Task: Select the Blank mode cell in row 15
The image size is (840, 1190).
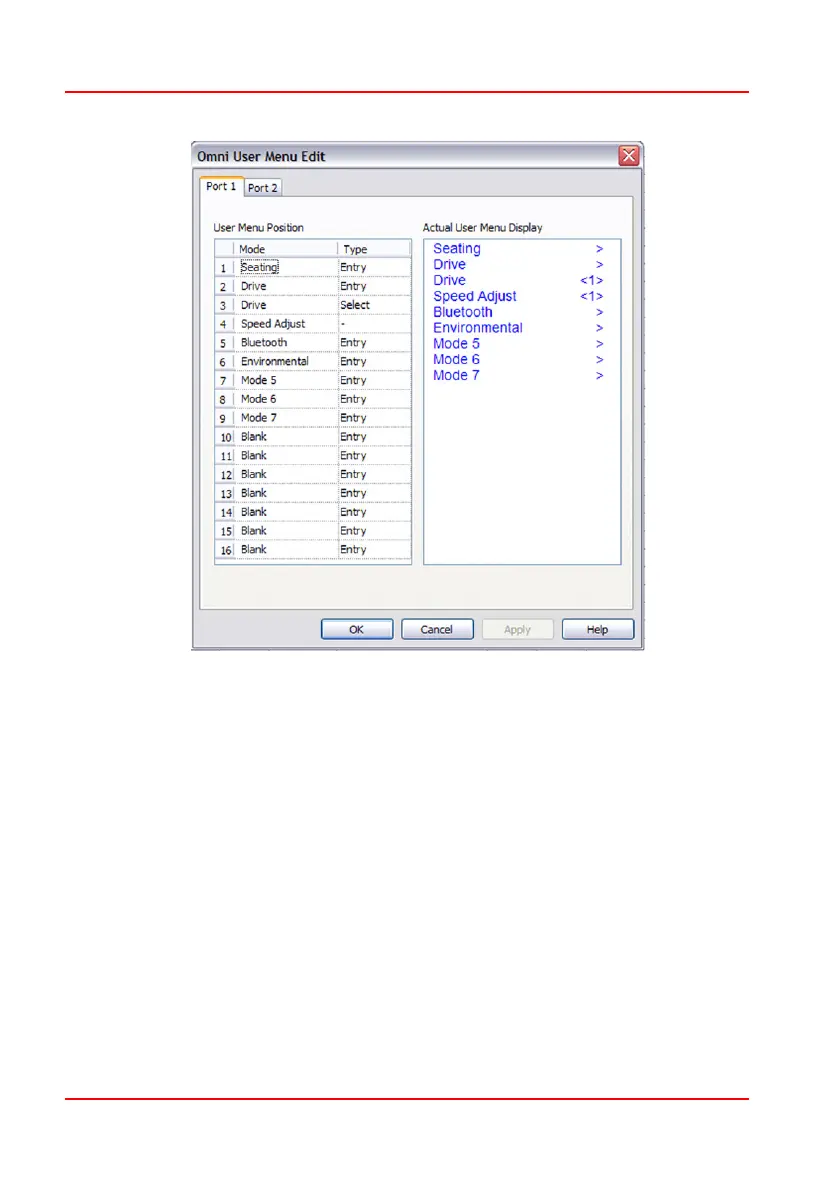Action: pos(285,530)
